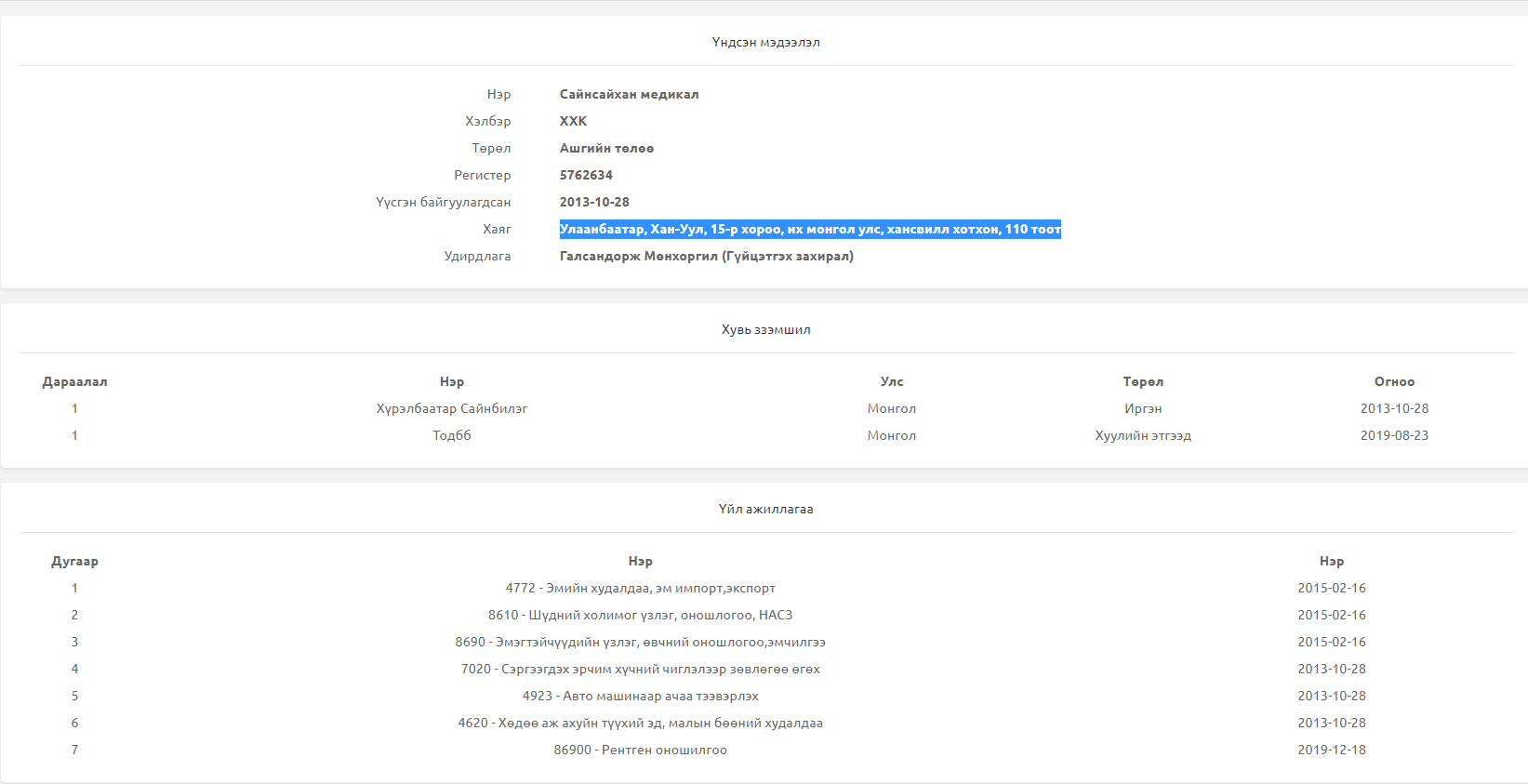
Task: Click the Дараалал column header
Action: (x=74, y=381)
